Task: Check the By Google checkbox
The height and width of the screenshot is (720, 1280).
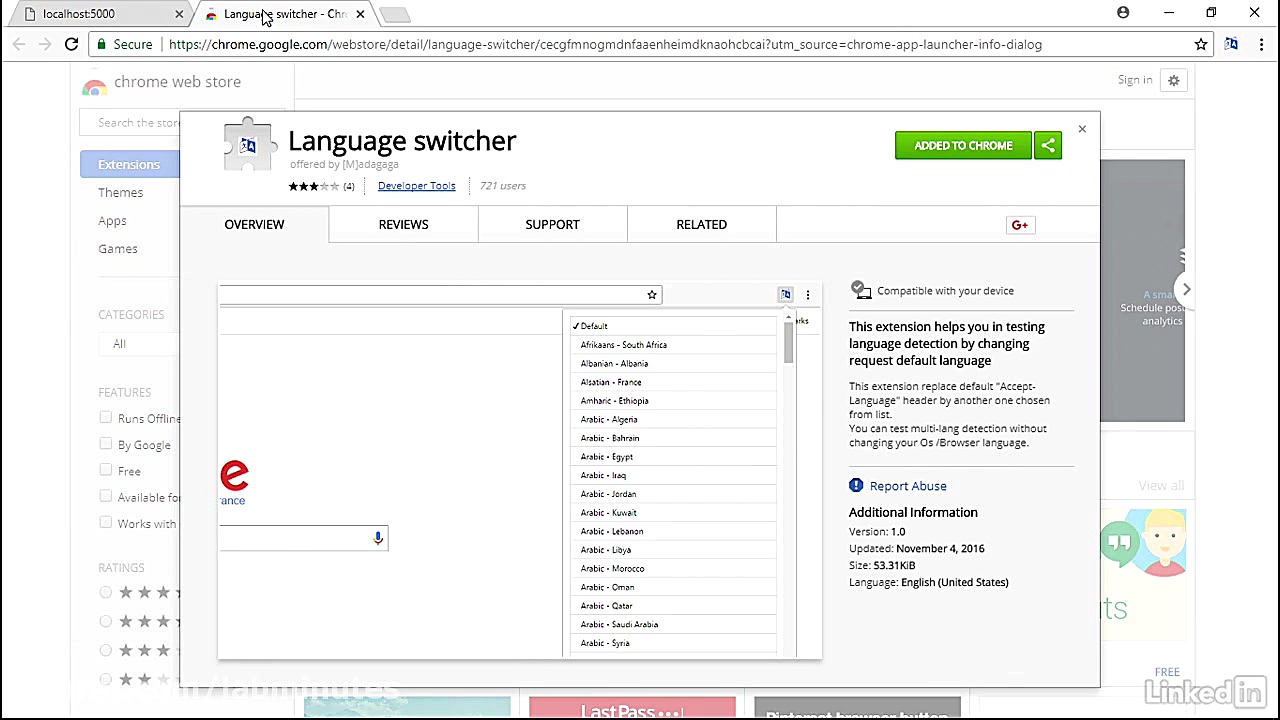Action: [x=106, y=443]
